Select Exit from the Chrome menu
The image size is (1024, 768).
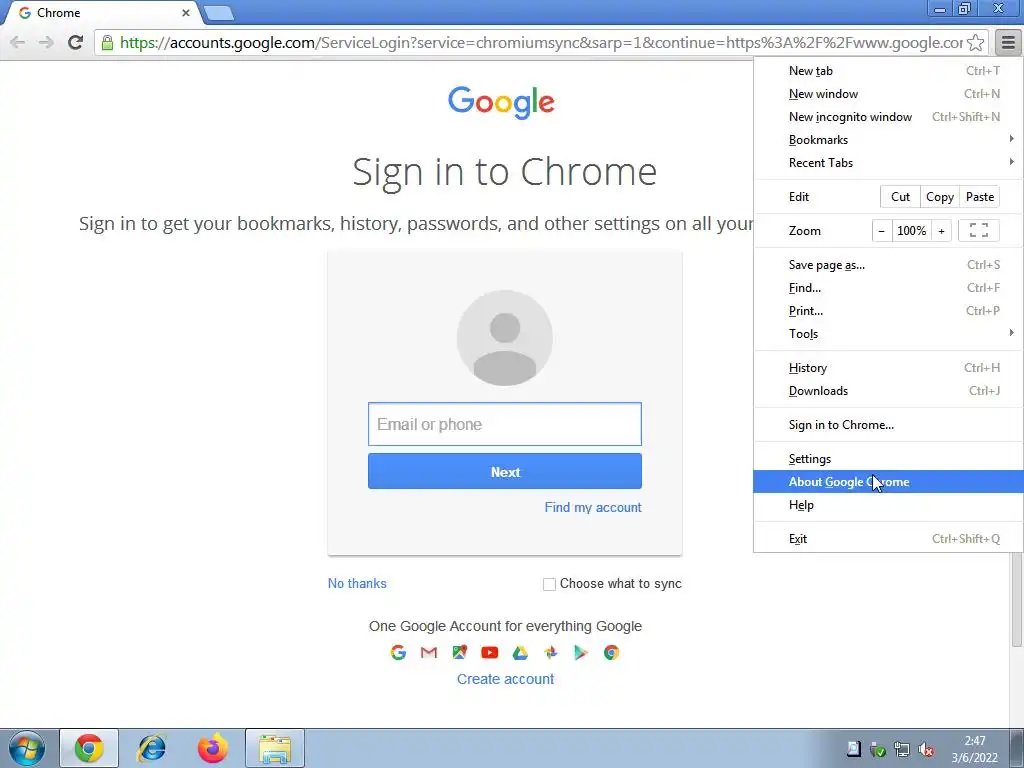click(x=888, y=539)
